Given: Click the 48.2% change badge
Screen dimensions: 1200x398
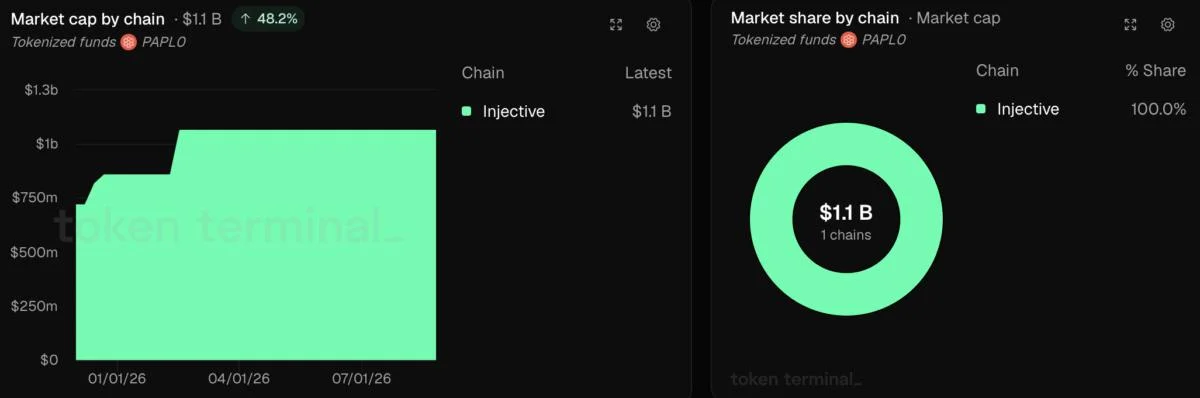Looking at the screenshot, I should click(267, 18).
